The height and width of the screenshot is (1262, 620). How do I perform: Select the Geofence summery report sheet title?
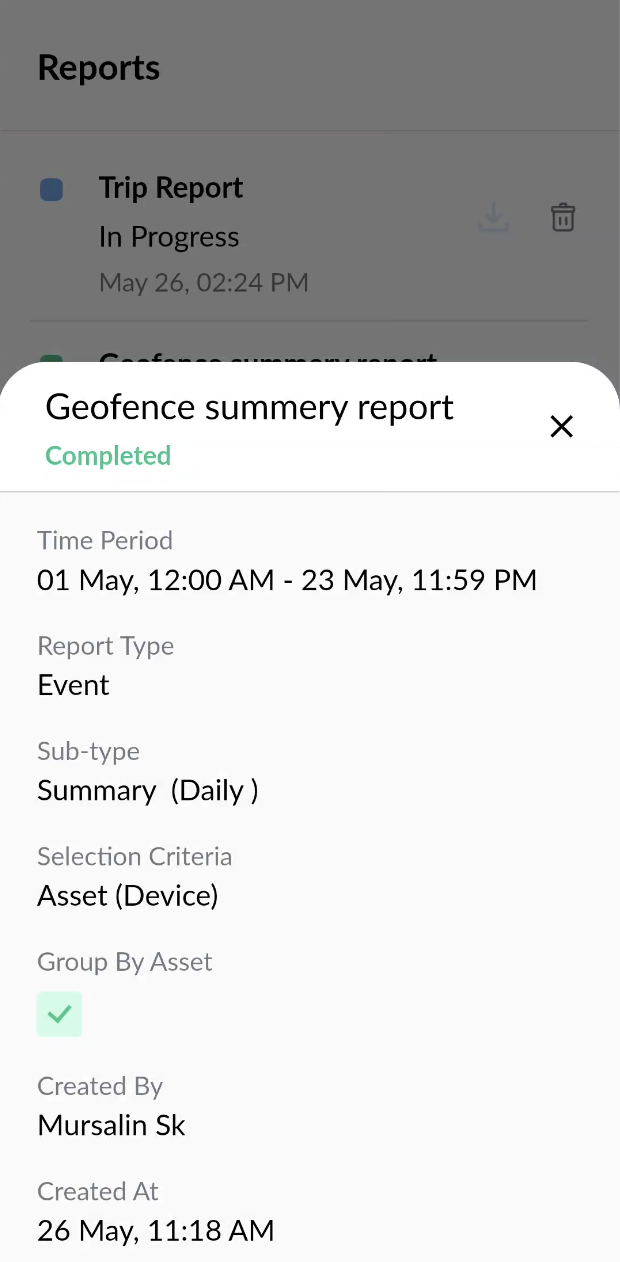[250, 407]
